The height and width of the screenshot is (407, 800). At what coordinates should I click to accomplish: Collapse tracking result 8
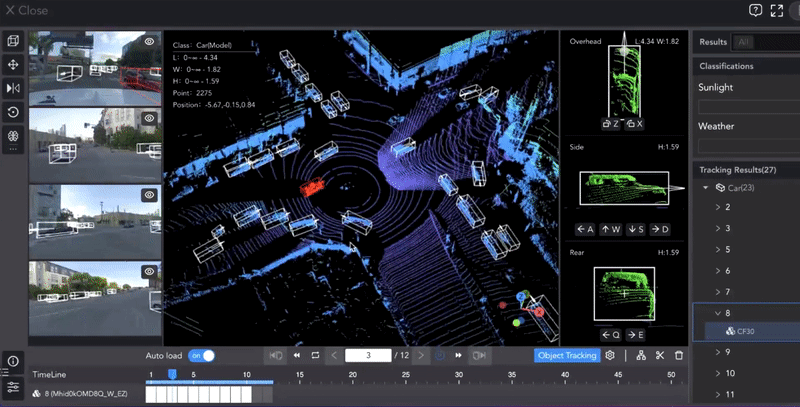pyautogui.click(x=717, y=313)
